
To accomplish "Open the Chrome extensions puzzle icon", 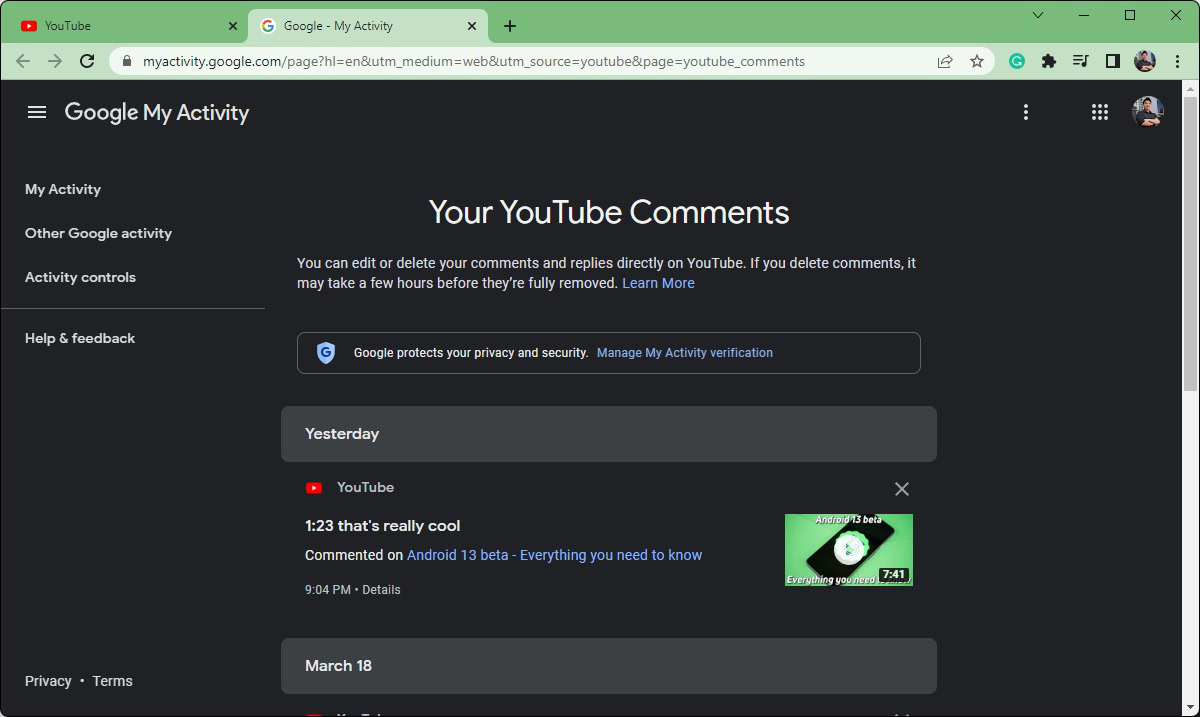I will click(x=1048, y=61).
